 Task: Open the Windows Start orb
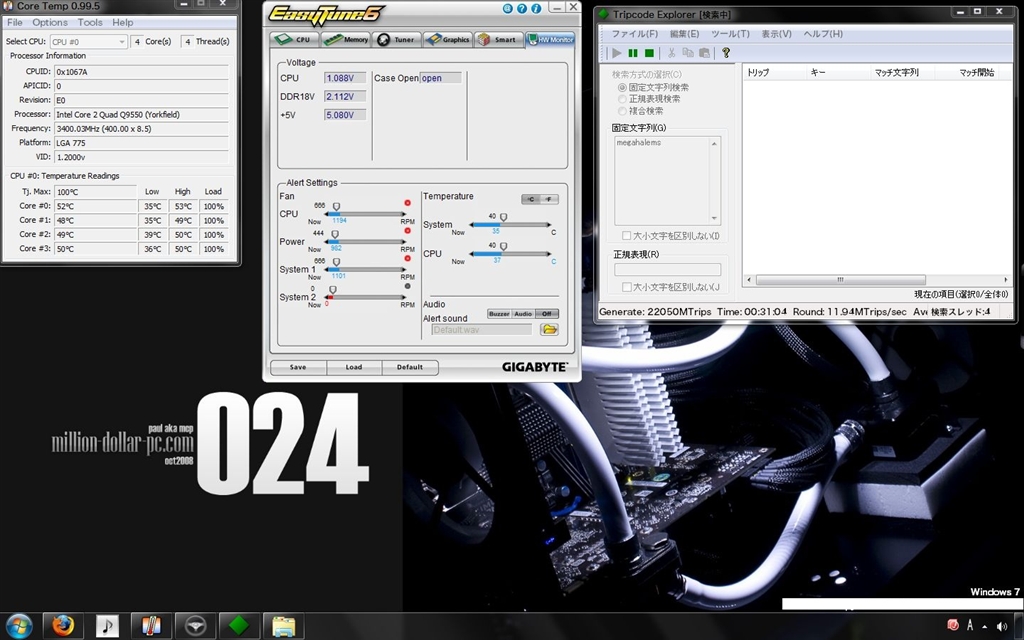pos(19,626)
